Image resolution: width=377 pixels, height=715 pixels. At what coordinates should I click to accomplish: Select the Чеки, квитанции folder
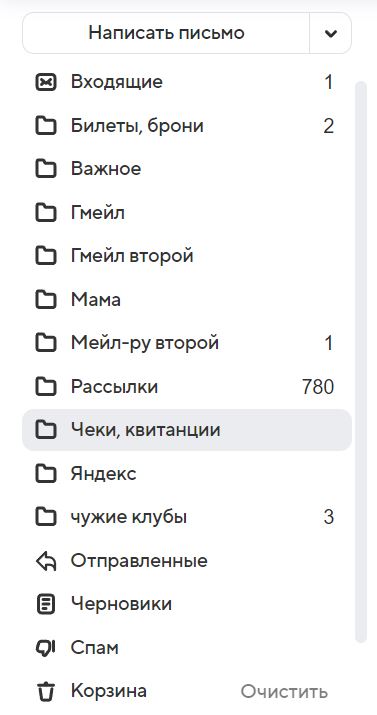187,430
